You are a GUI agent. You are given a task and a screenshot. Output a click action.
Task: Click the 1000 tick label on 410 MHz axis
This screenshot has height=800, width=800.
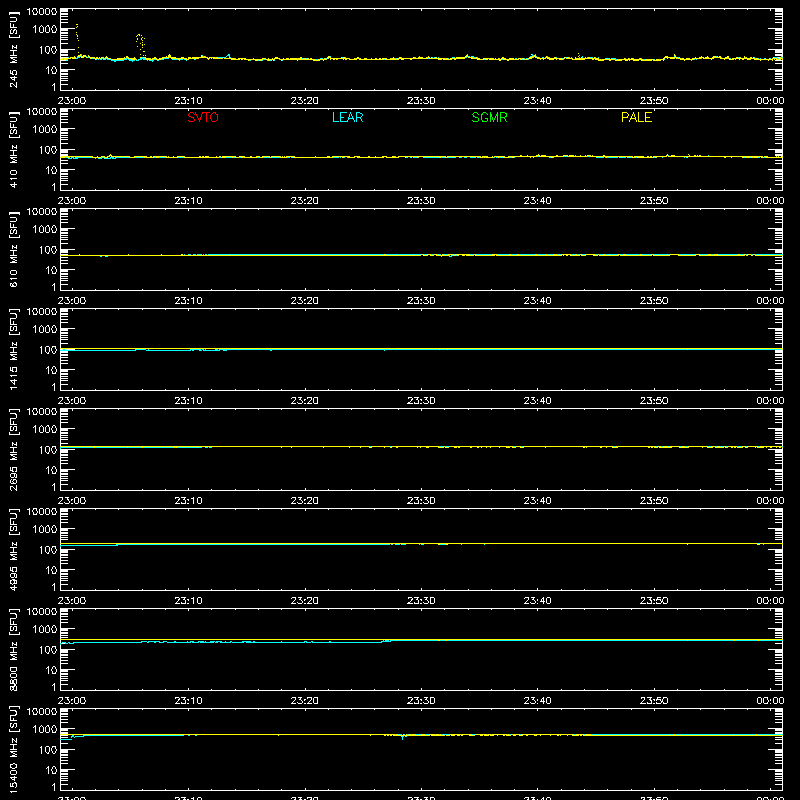pyautogui.click(x=45, y=130)
